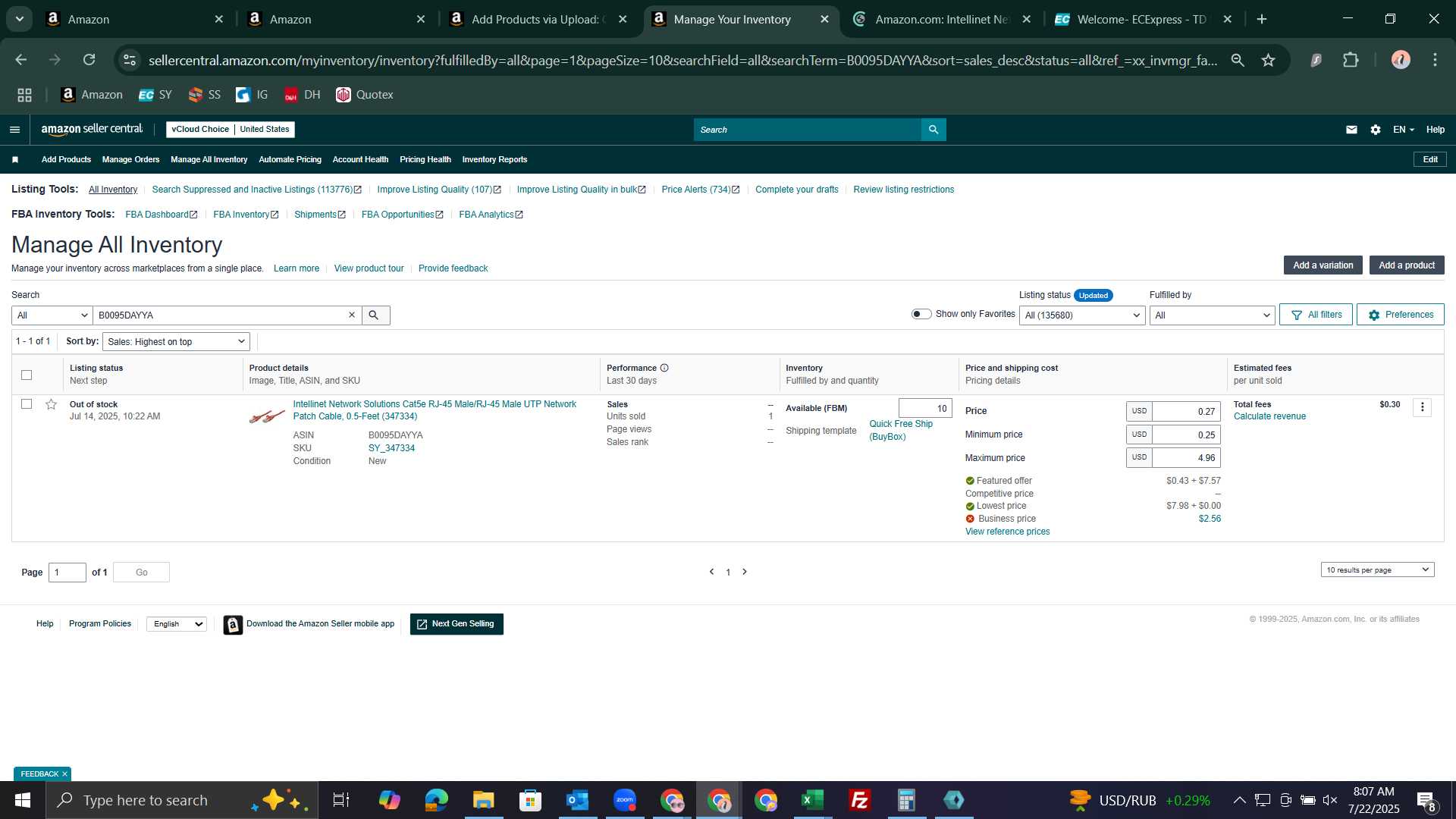Toggle Show only Favorites switch
The height and width of the screenshot is (819, 1456).
[x=921, y=315]
